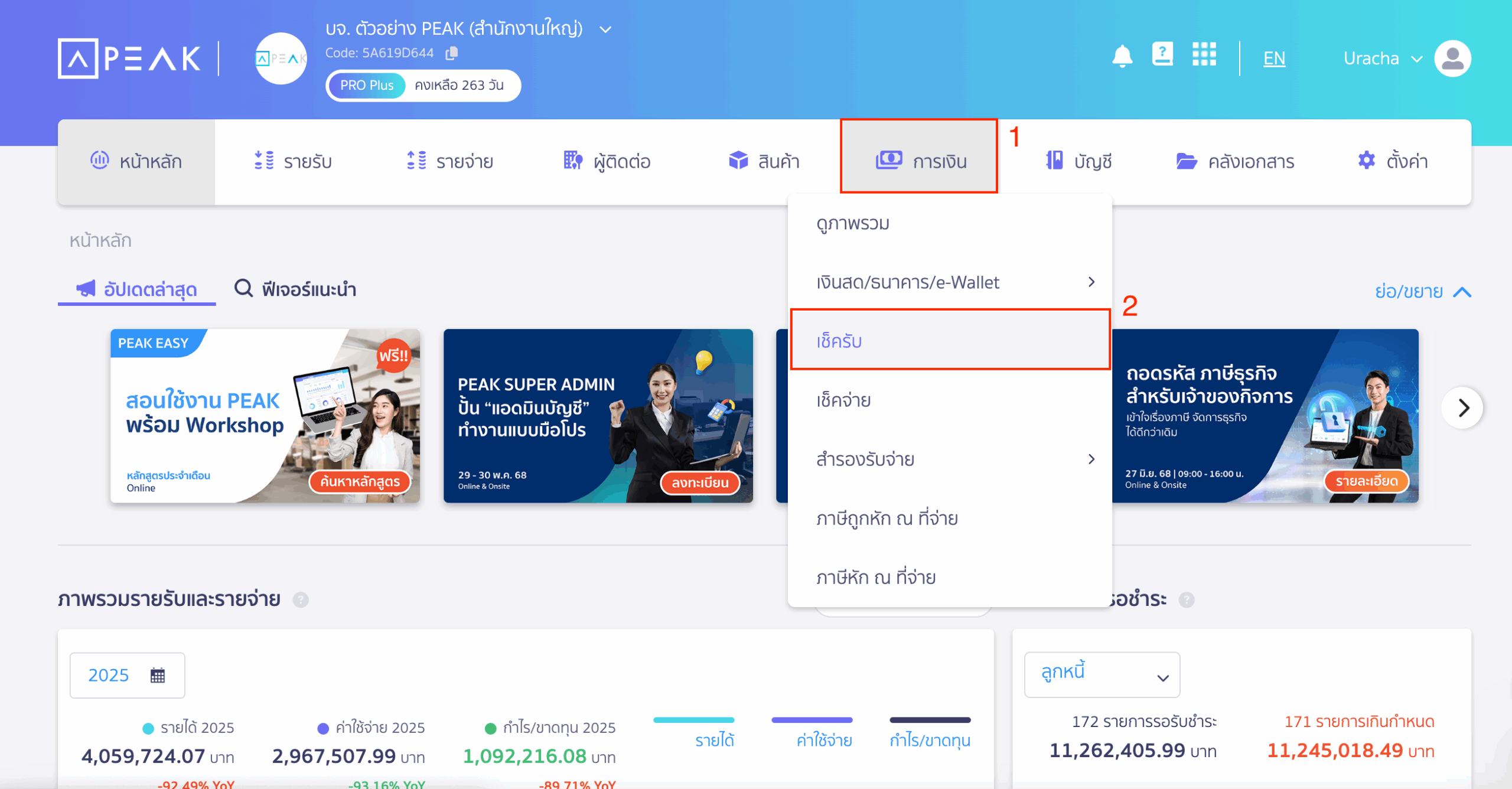Click หน้าหลัก breadcrumb text

[100, 240]
